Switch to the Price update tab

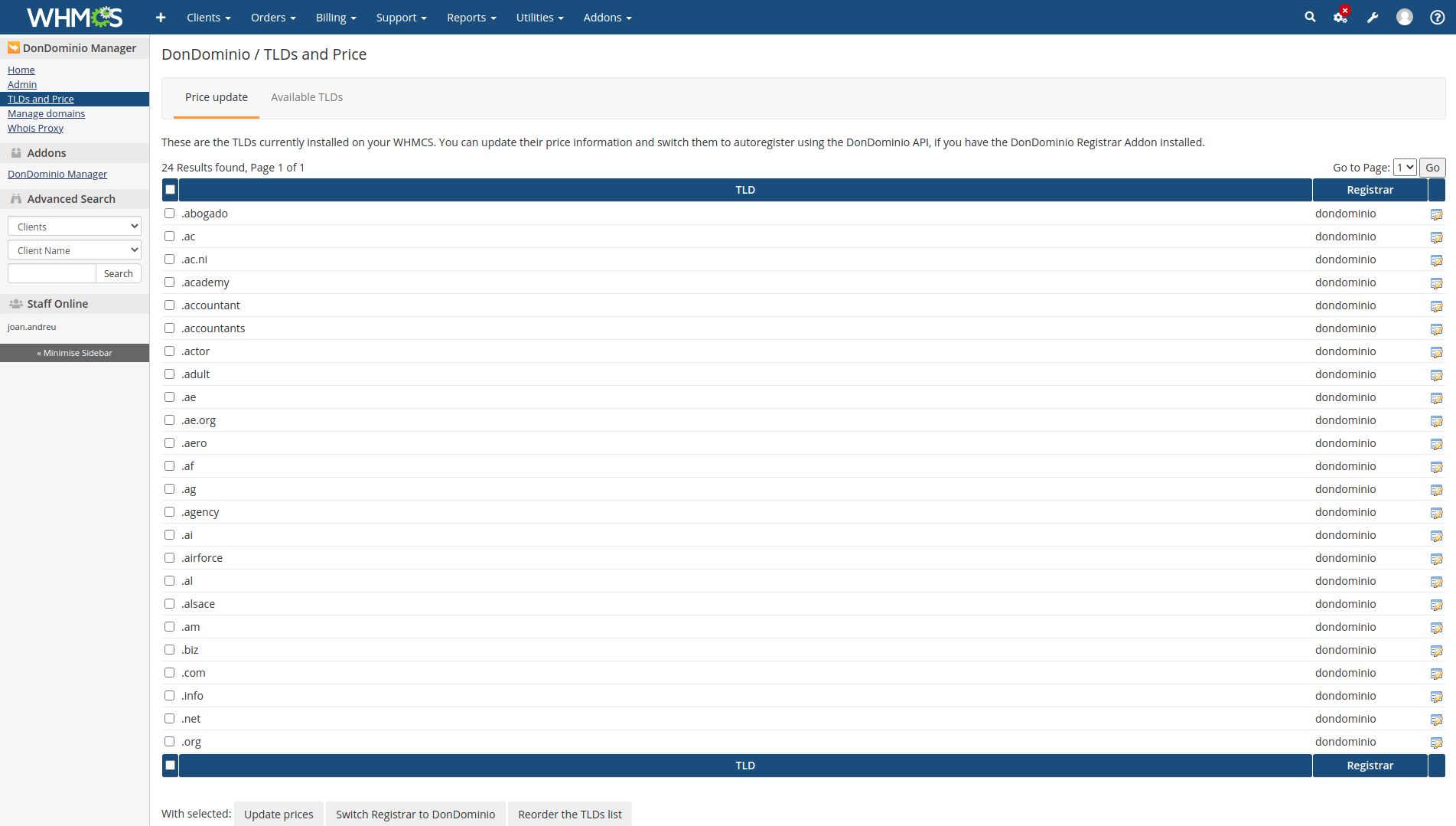[x=217, y=97]
